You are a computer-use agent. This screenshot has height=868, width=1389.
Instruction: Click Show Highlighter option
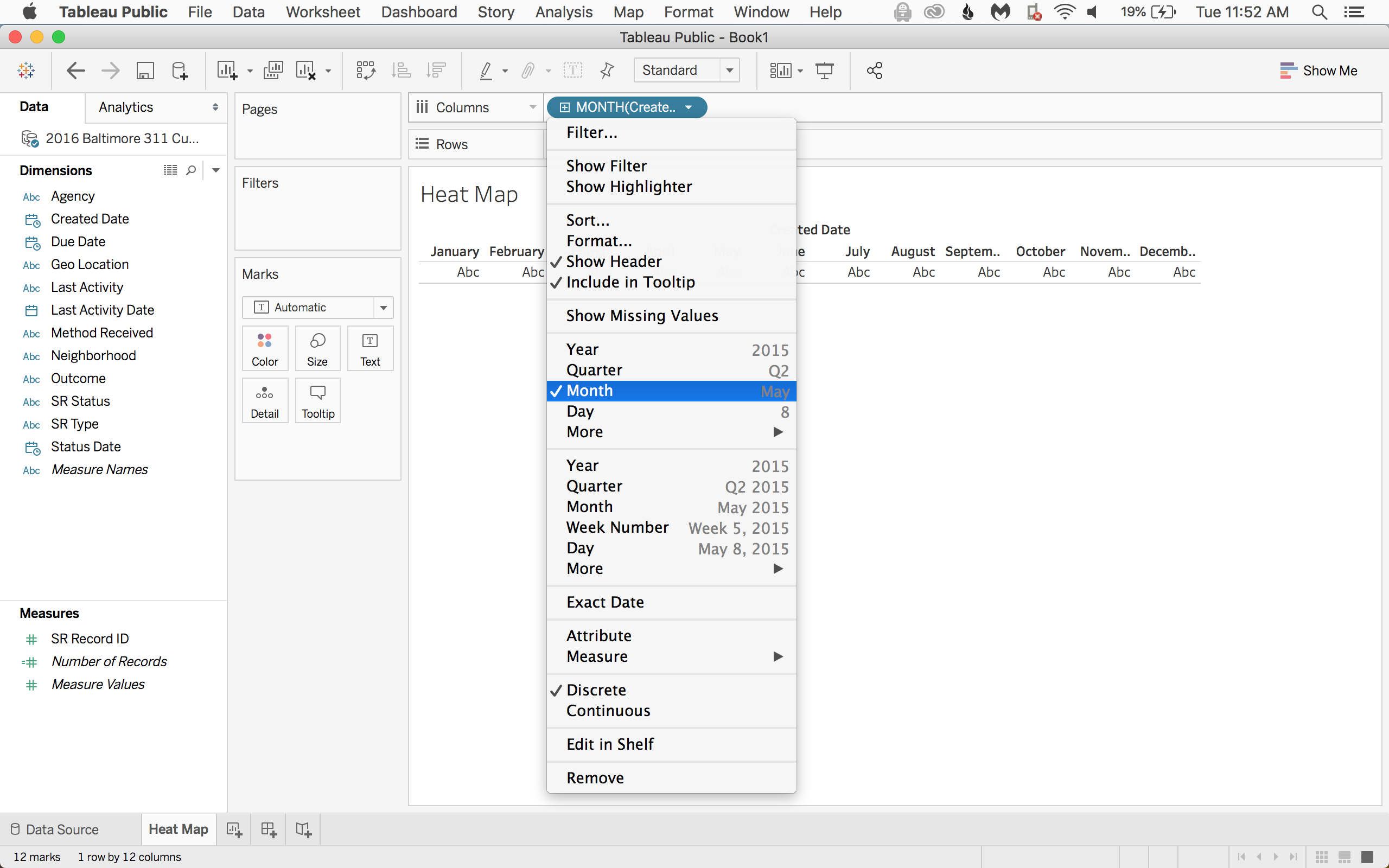click(671, 187)
